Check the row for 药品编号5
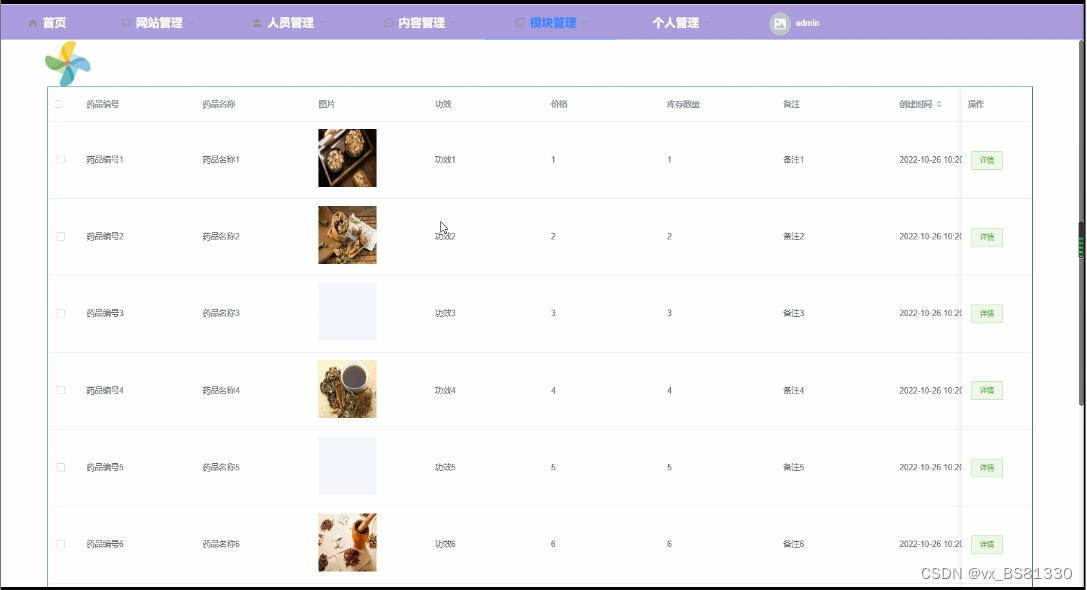Image resolution: width=1087 pixels, height=590 pixels. coord(60,467)
